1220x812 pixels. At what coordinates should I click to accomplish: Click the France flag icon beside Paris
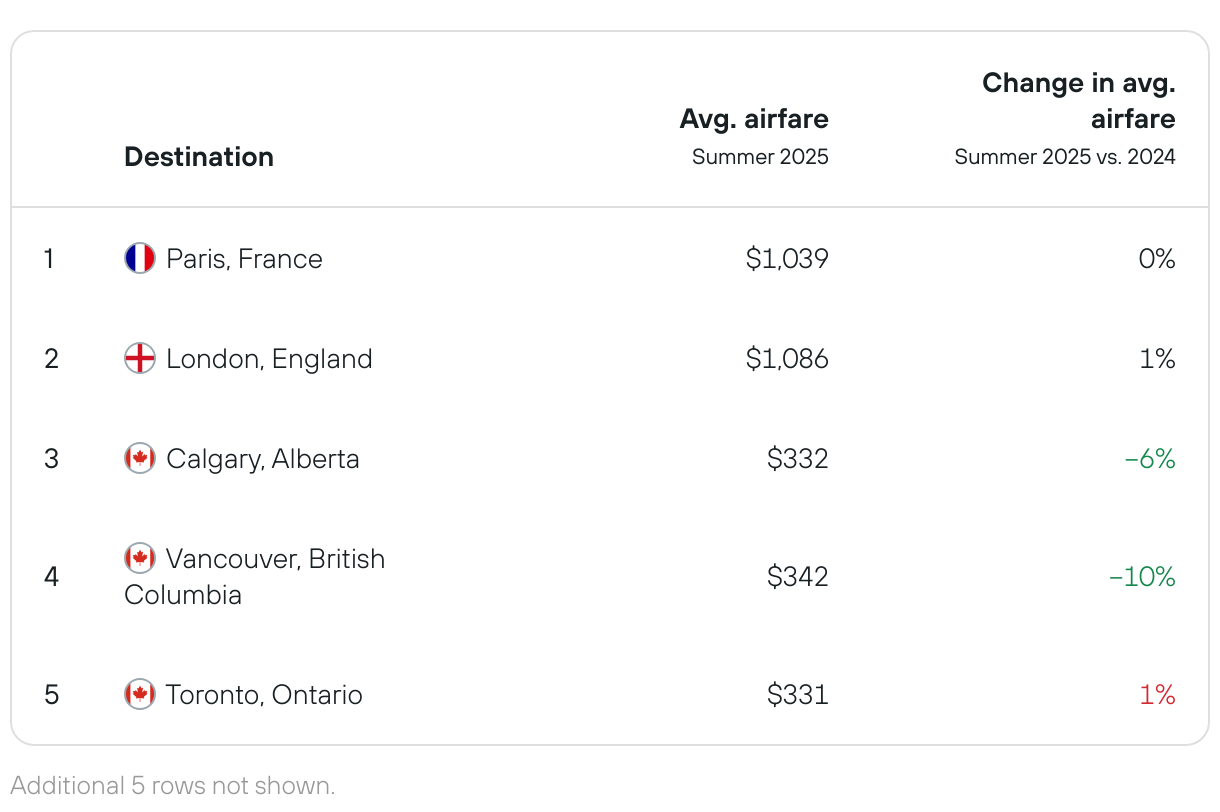pyautogui.click(x=140, y=259)
